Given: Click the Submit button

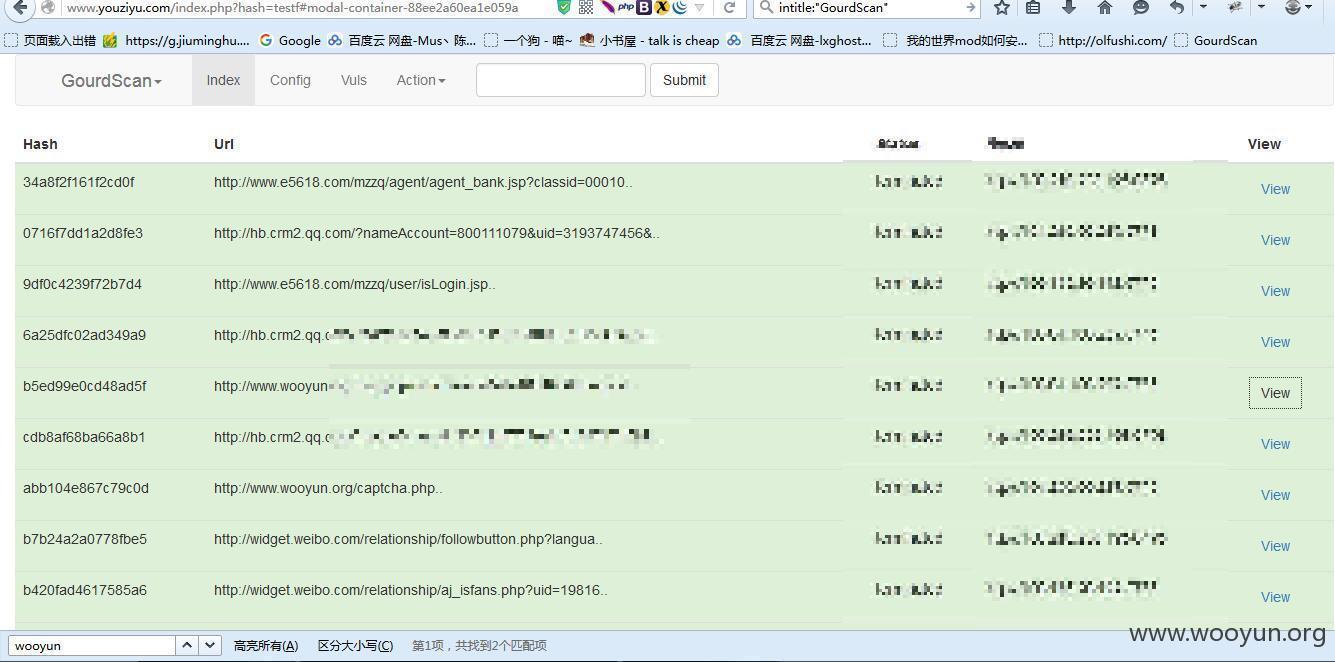Looking at the screenshot, I should click(684, 80).
